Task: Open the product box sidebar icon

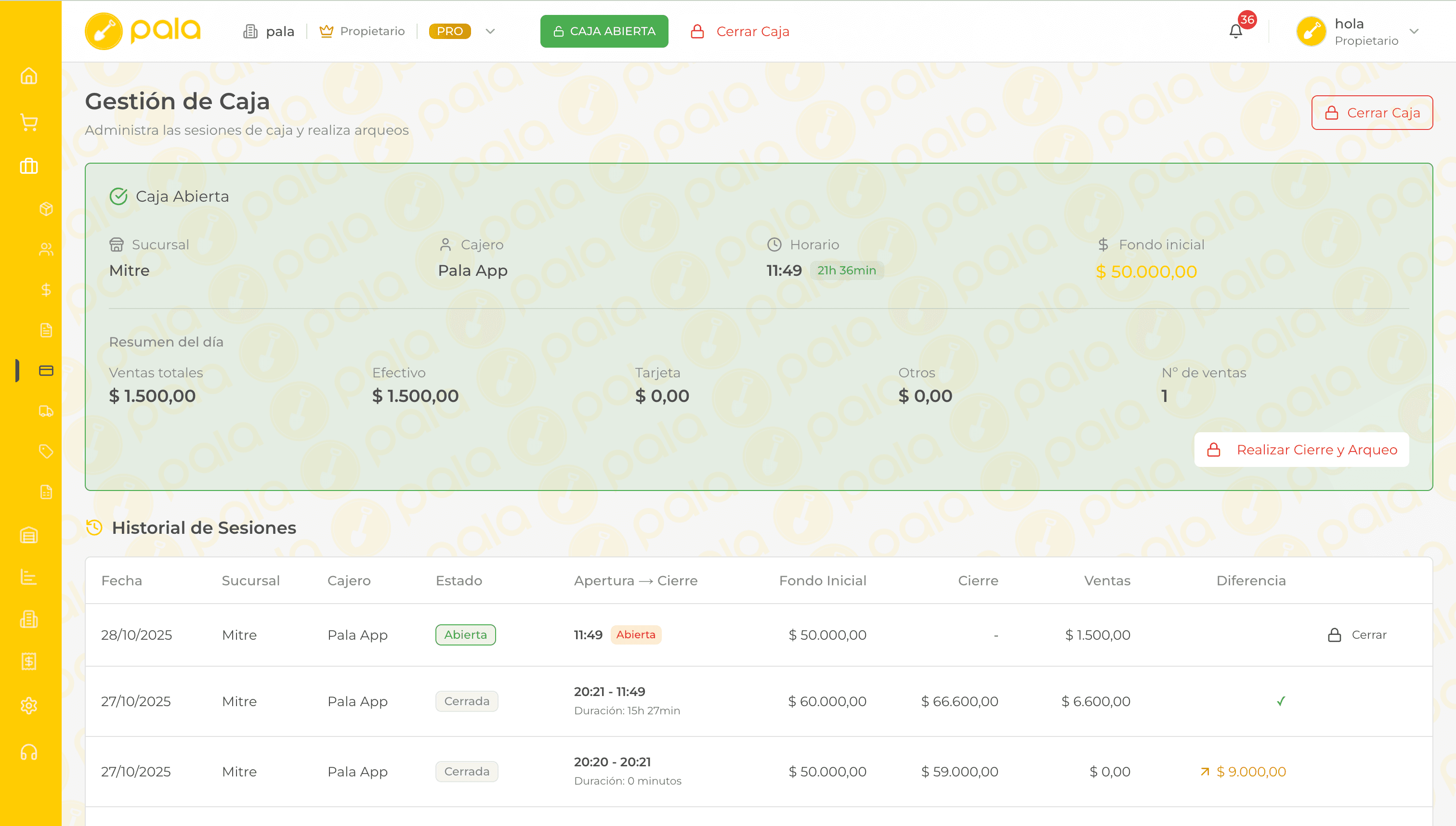Action: pos(46,209)
